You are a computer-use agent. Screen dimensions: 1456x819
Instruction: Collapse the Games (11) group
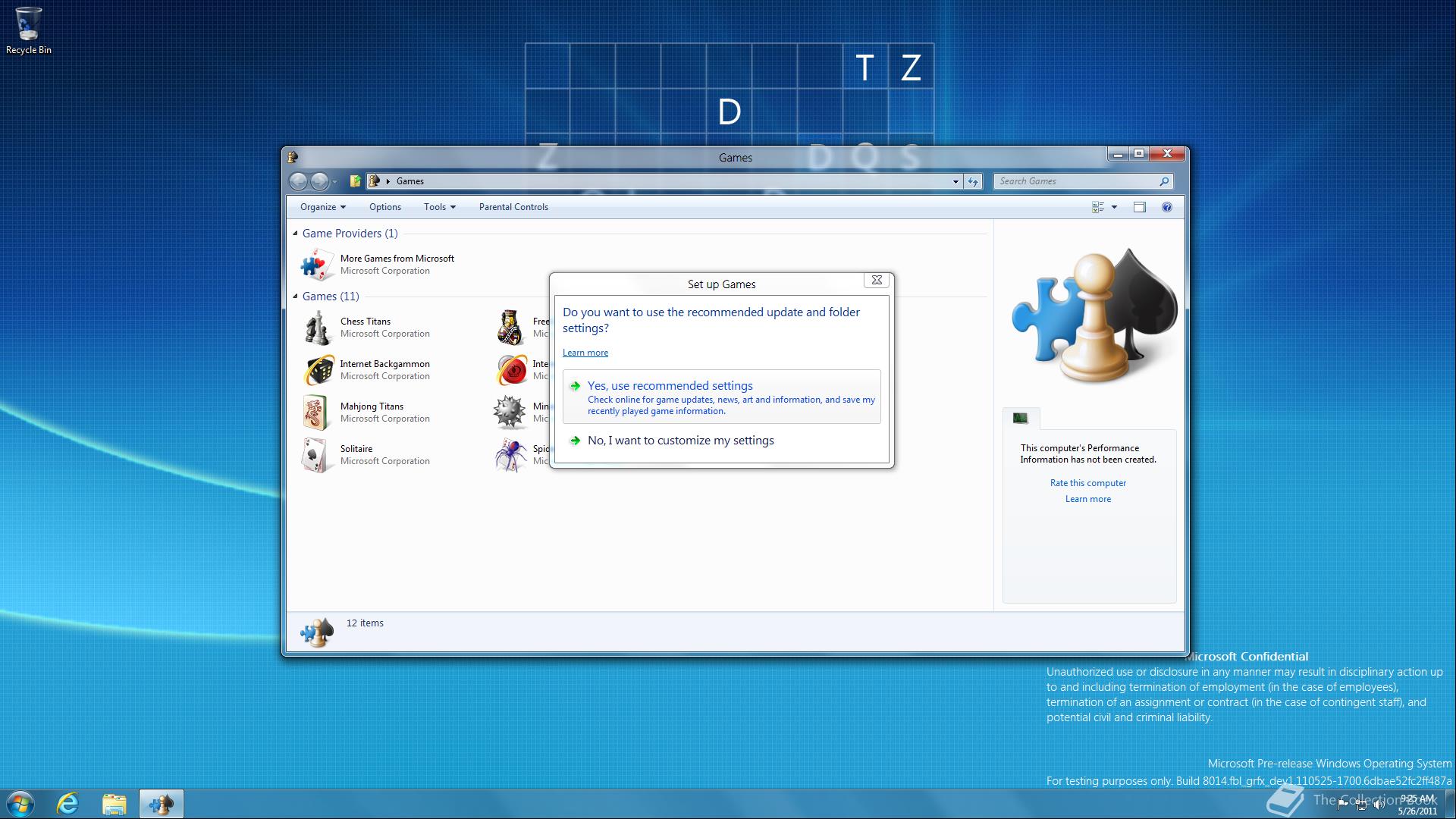click(x=295, y=297)
